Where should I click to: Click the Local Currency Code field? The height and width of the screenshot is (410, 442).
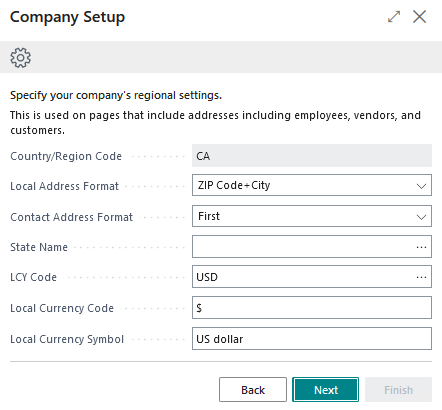pos(312,307)
